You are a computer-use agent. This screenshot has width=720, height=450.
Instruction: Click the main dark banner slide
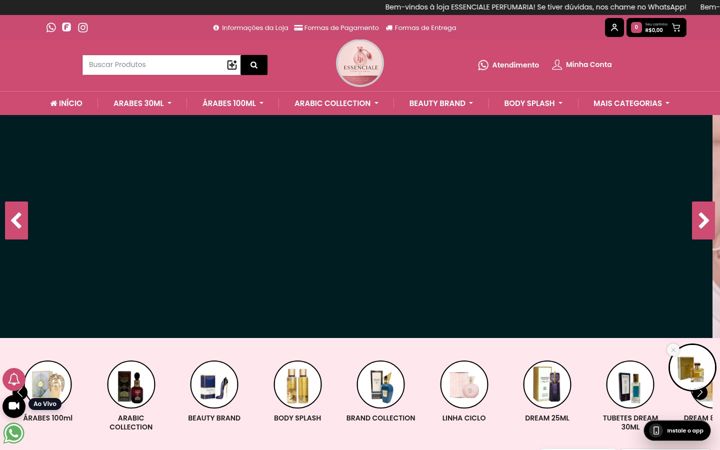pos(356,226)
